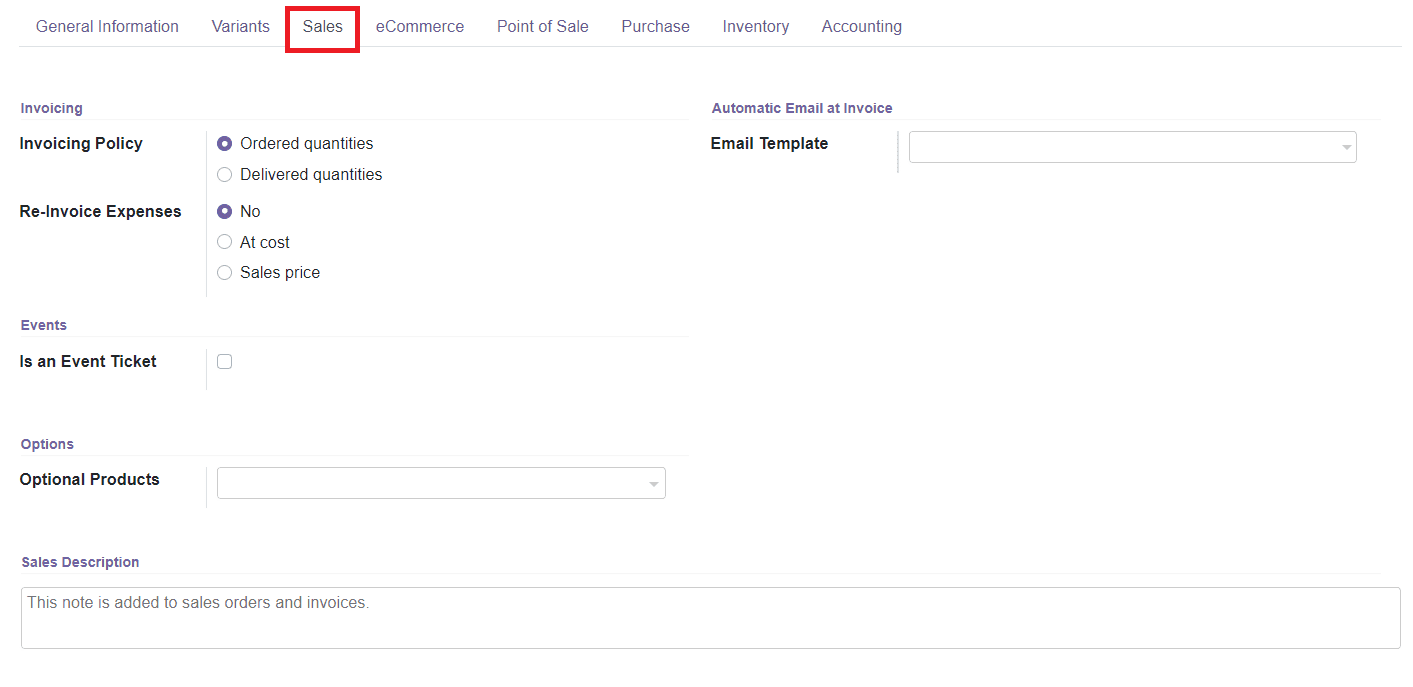Select the currently active Sales tab

(322, 26)
